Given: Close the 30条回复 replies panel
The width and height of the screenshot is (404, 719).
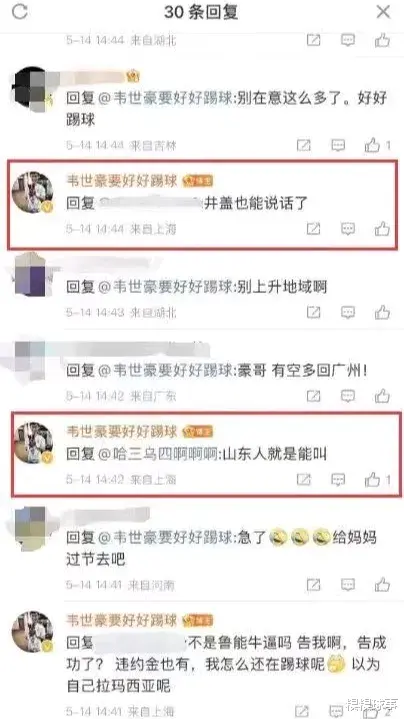Looking at the screenshot, I should 383,12.
